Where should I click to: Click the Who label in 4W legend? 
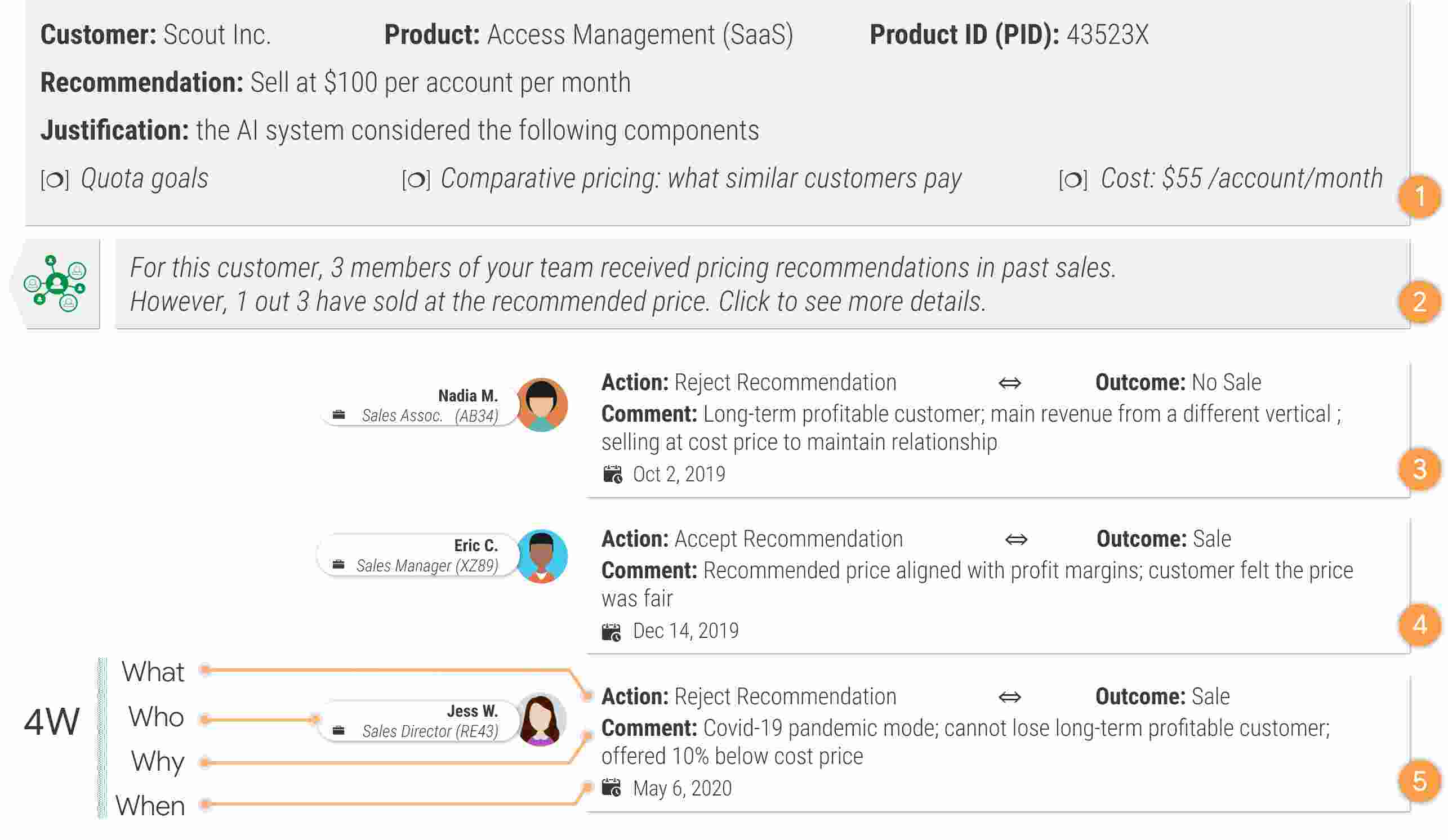(155, 717)
